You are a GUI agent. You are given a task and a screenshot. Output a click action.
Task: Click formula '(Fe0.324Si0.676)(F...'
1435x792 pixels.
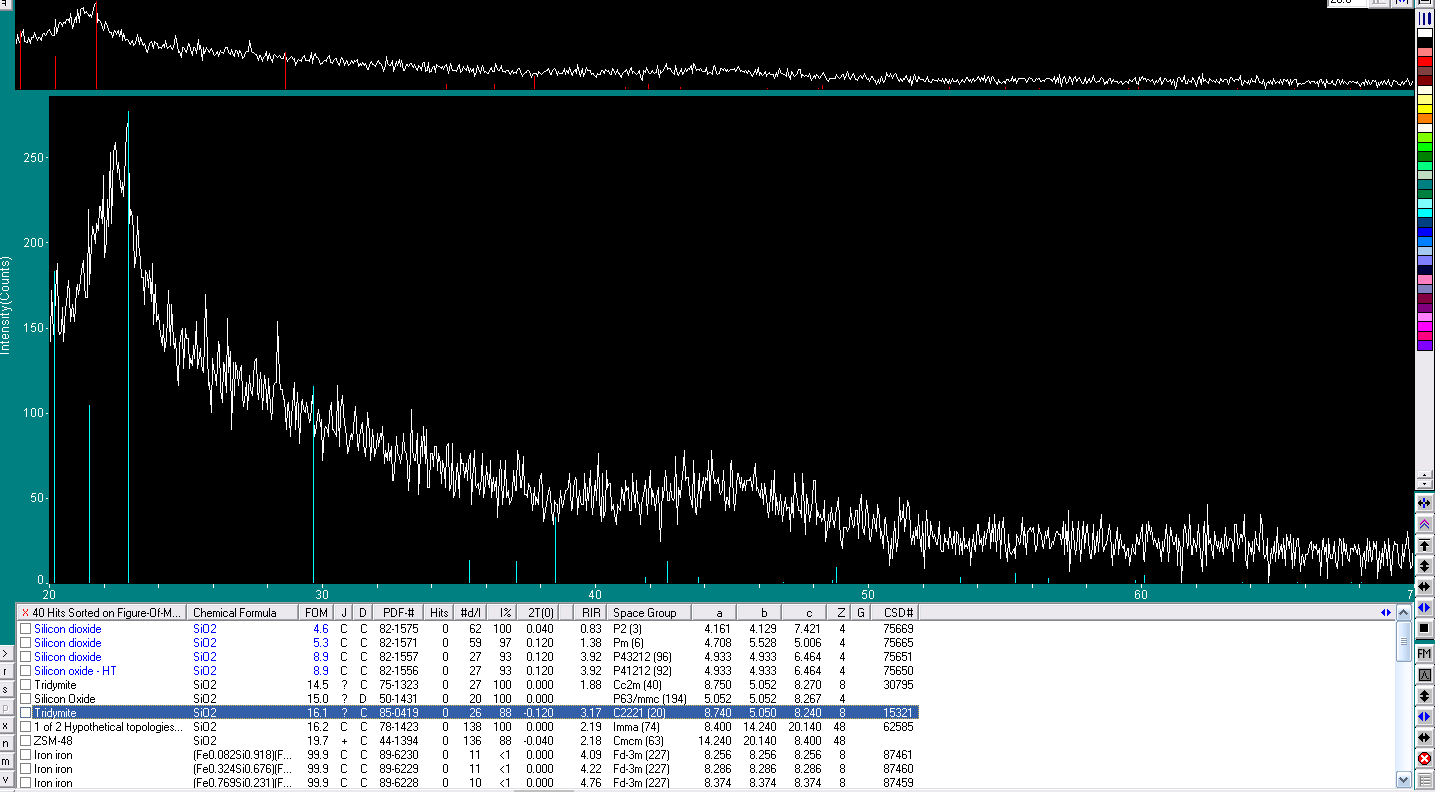(x=243, y=769)
